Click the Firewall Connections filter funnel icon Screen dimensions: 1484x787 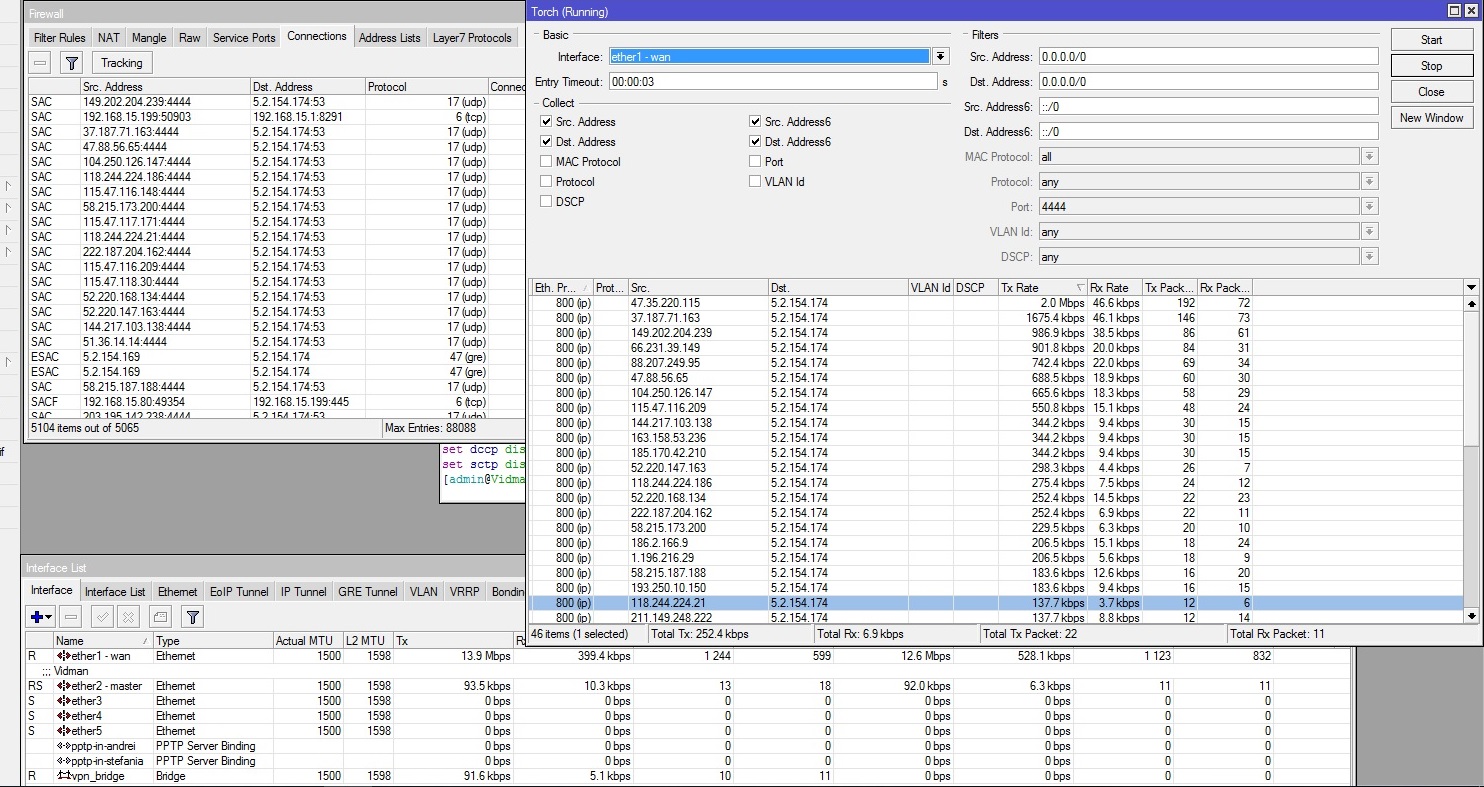[71, 63]
